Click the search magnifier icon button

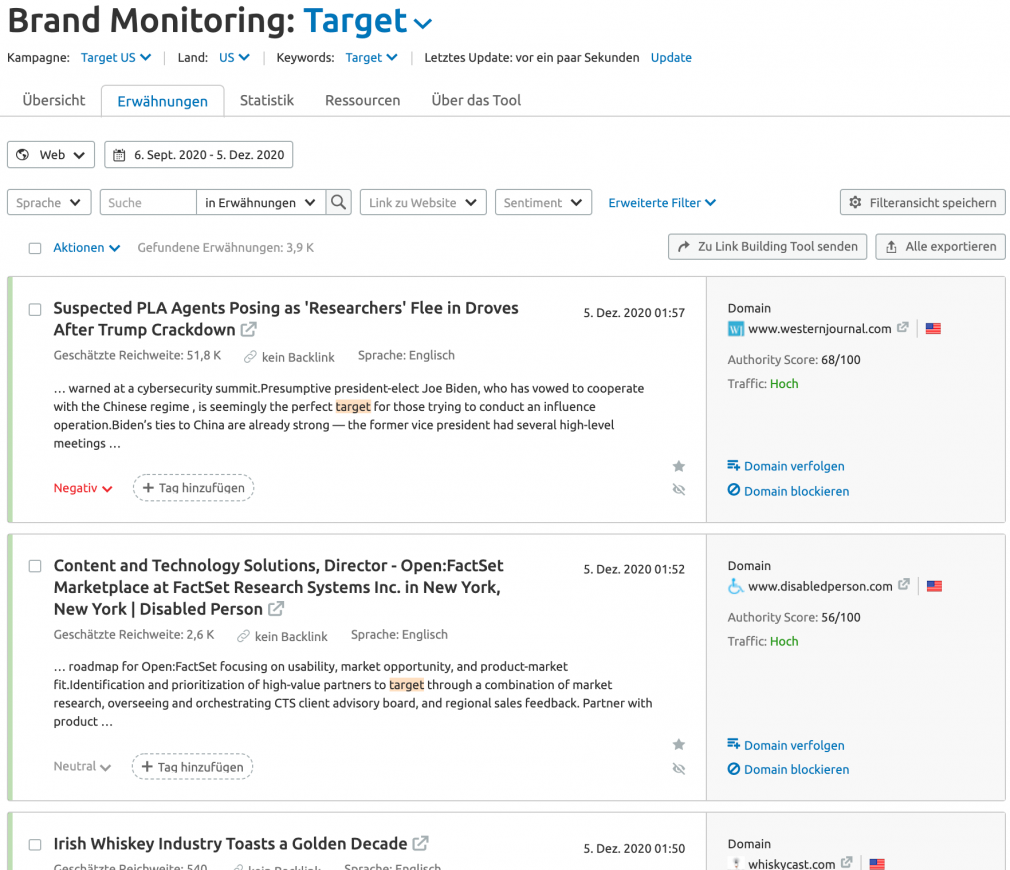pos(338,202)
